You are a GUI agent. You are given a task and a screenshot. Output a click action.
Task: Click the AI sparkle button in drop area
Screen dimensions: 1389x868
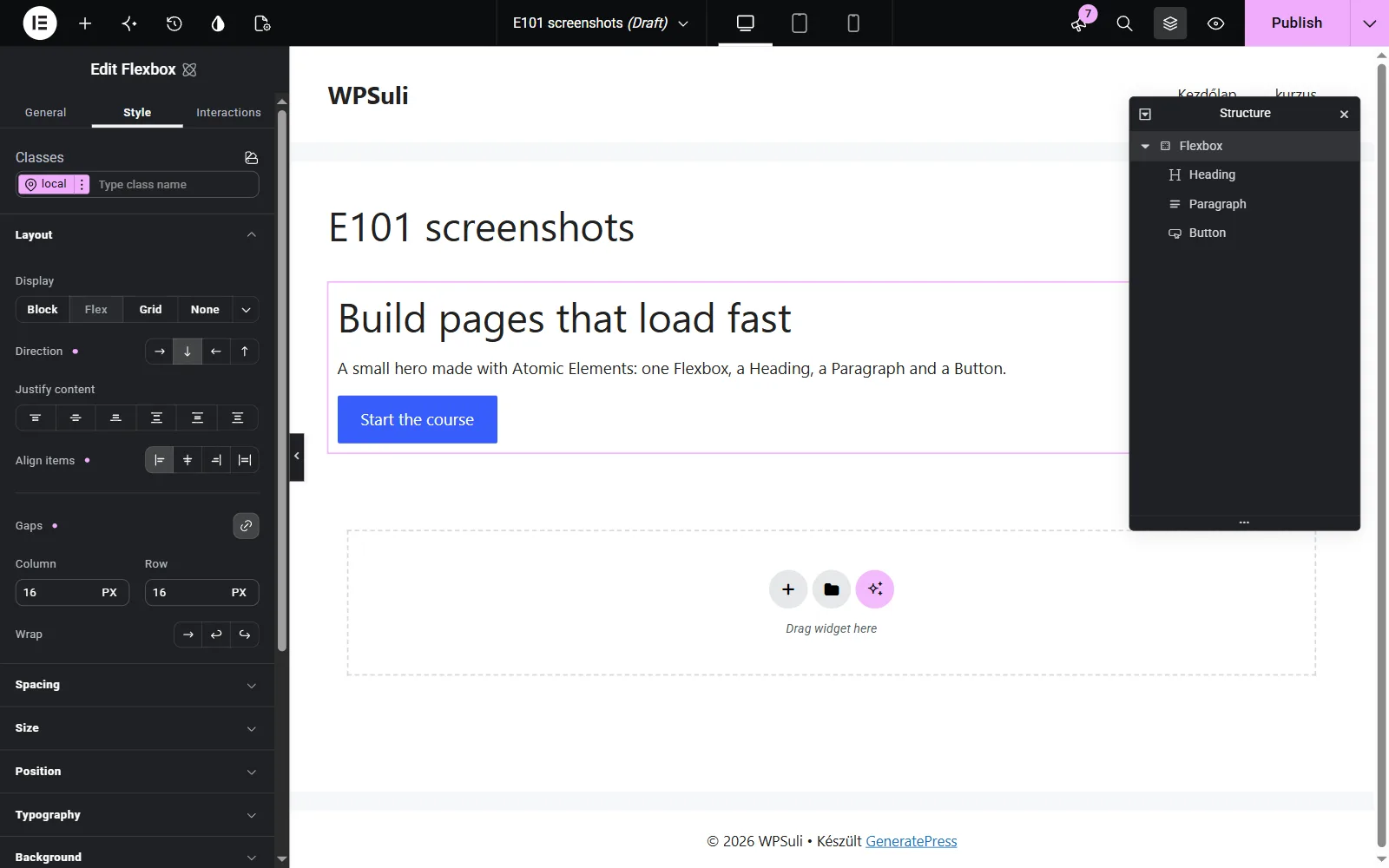pyautogui.click(x=875, y=589)
